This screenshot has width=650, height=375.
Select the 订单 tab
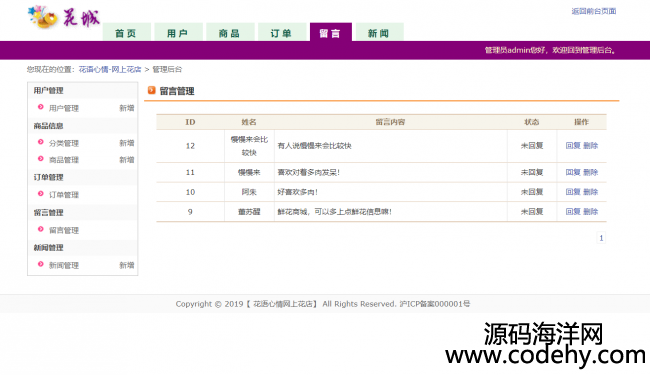pyautogui.click(x=282, y=32)
